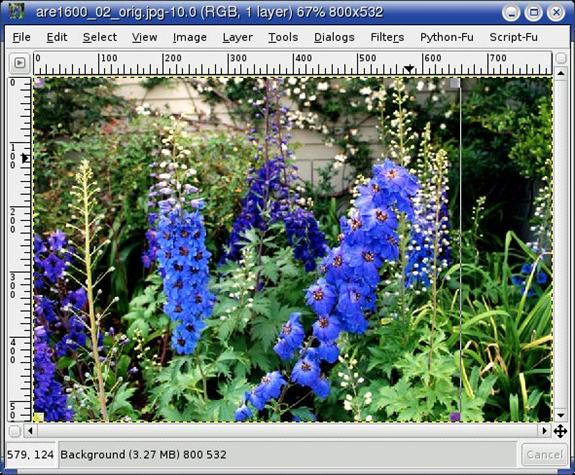Open the Filters menu
575x475 pixels.
(x=387, y=37)
